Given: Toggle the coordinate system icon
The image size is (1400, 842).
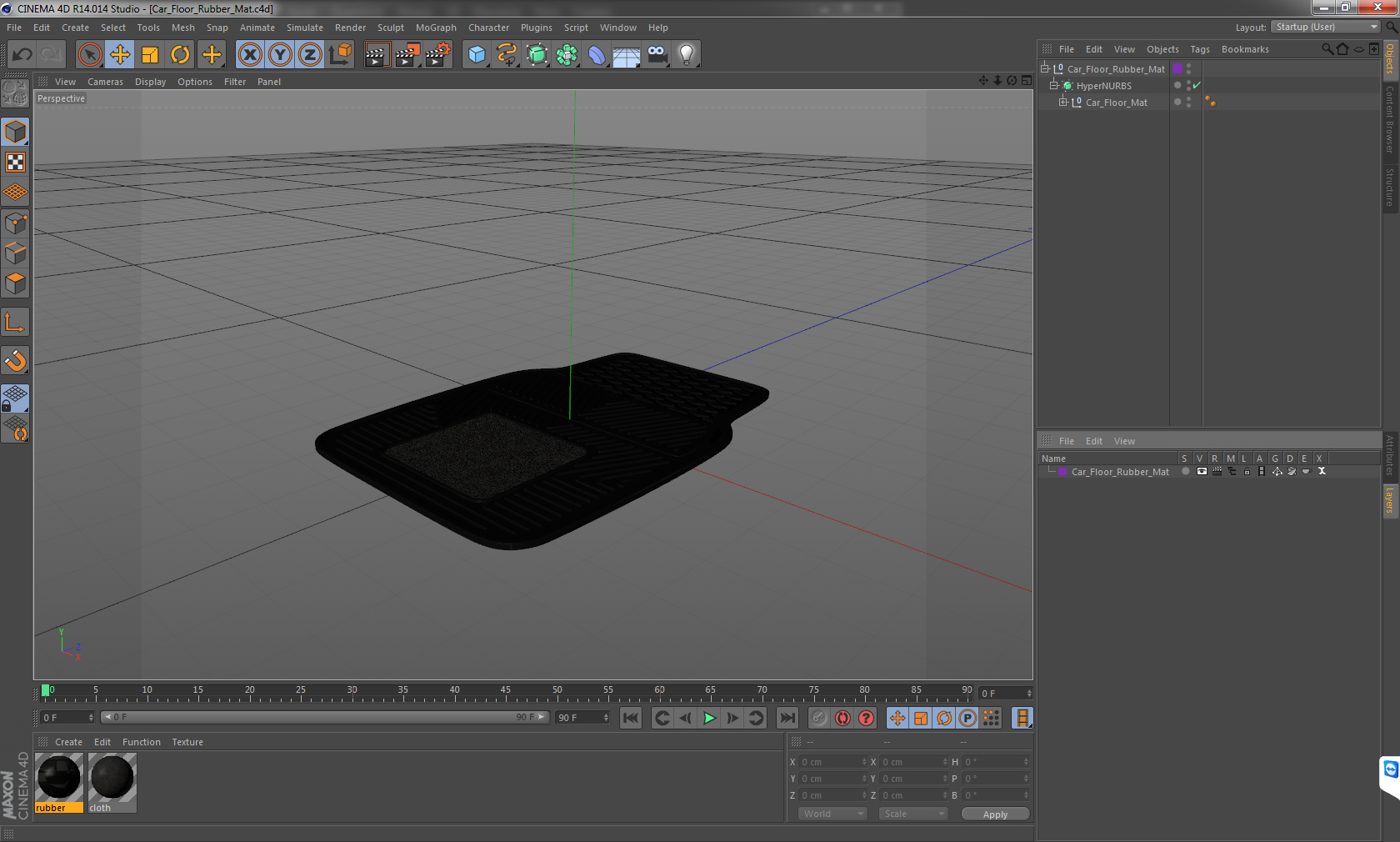Looking at the screenshot, I should (x=340, y=55).
